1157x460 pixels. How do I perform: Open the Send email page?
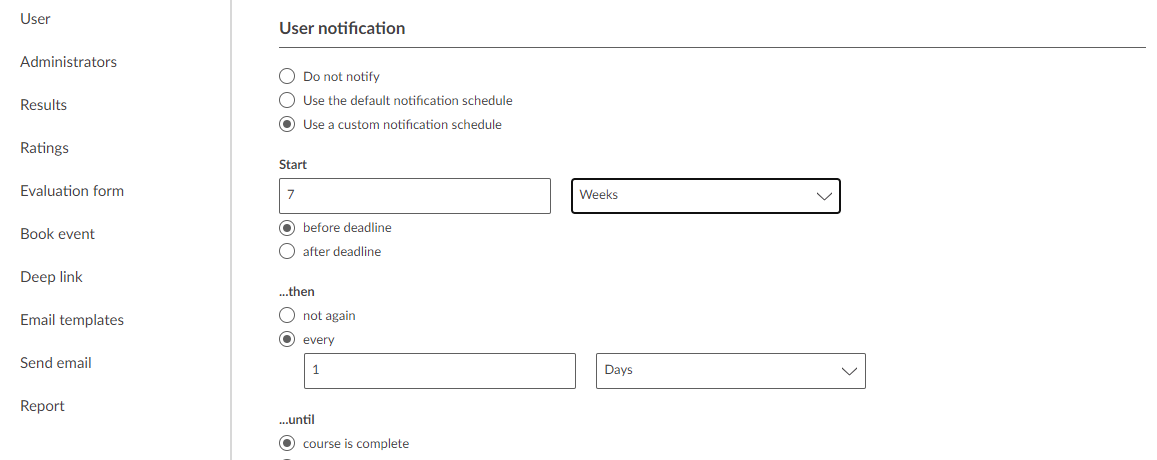pyautogui.click(x=56, y=363)
